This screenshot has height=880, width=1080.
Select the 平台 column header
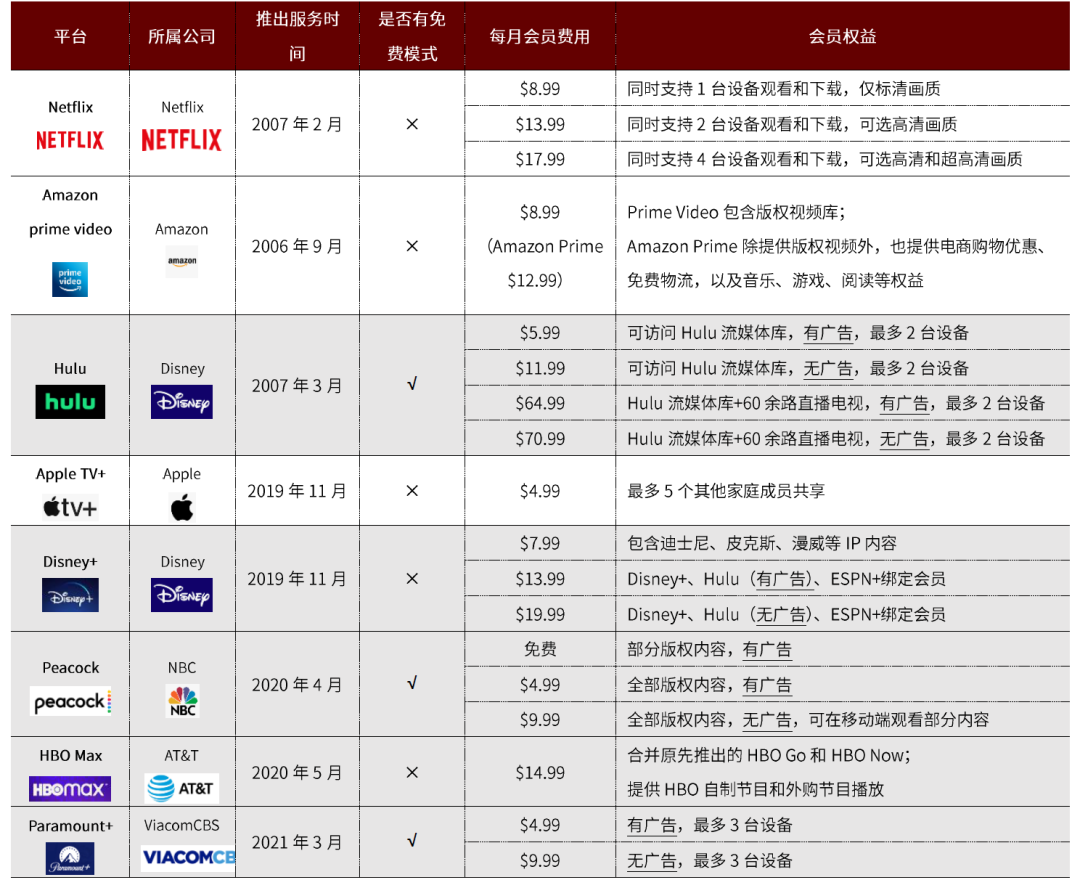[70, 36]
